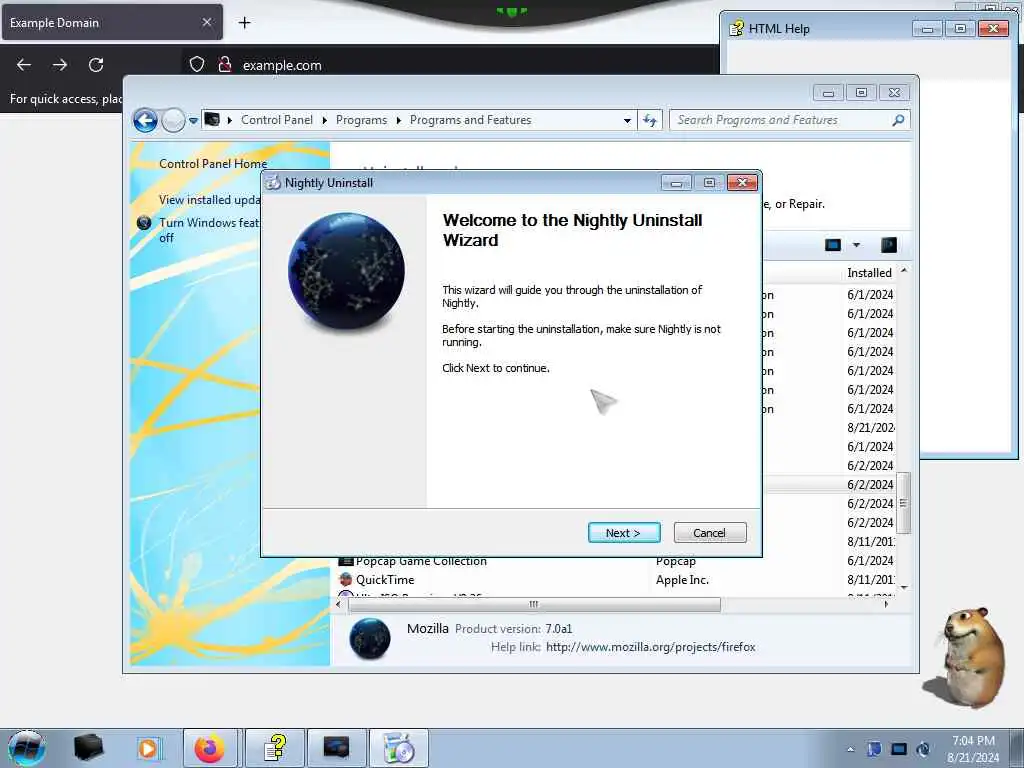The image size is (1024, 768).
Task: Click scroll up arrow of program list
Action: pyautogui.click(x=904, y=270)
